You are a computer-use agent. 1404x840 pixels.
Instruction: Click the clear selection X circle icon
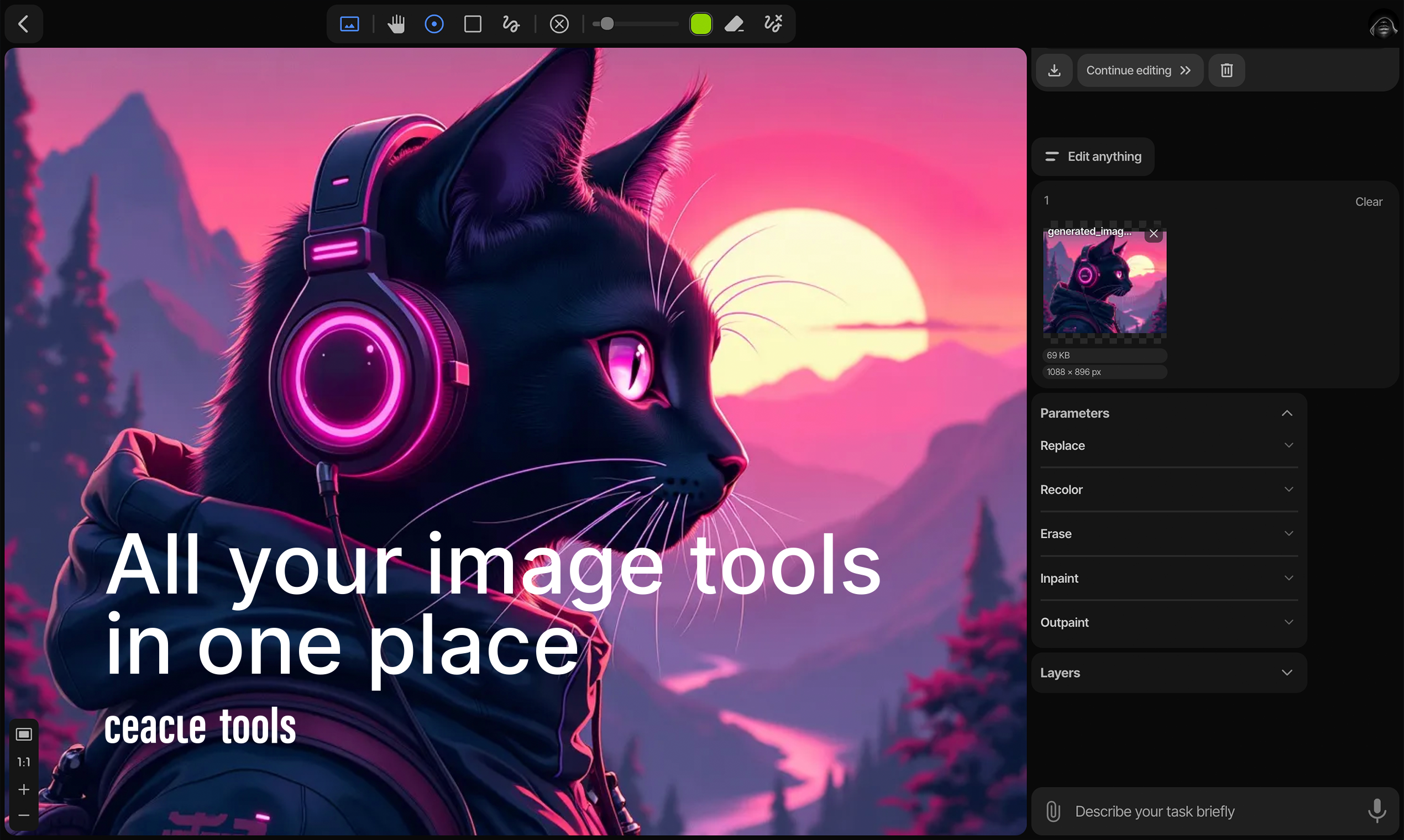559,24
